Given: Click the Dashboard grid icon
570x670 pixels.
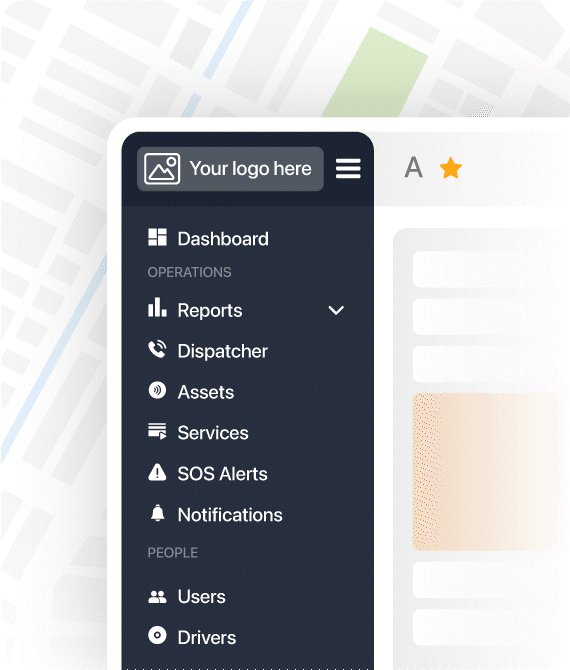Looking at the screenshot, I should (157, 237).
